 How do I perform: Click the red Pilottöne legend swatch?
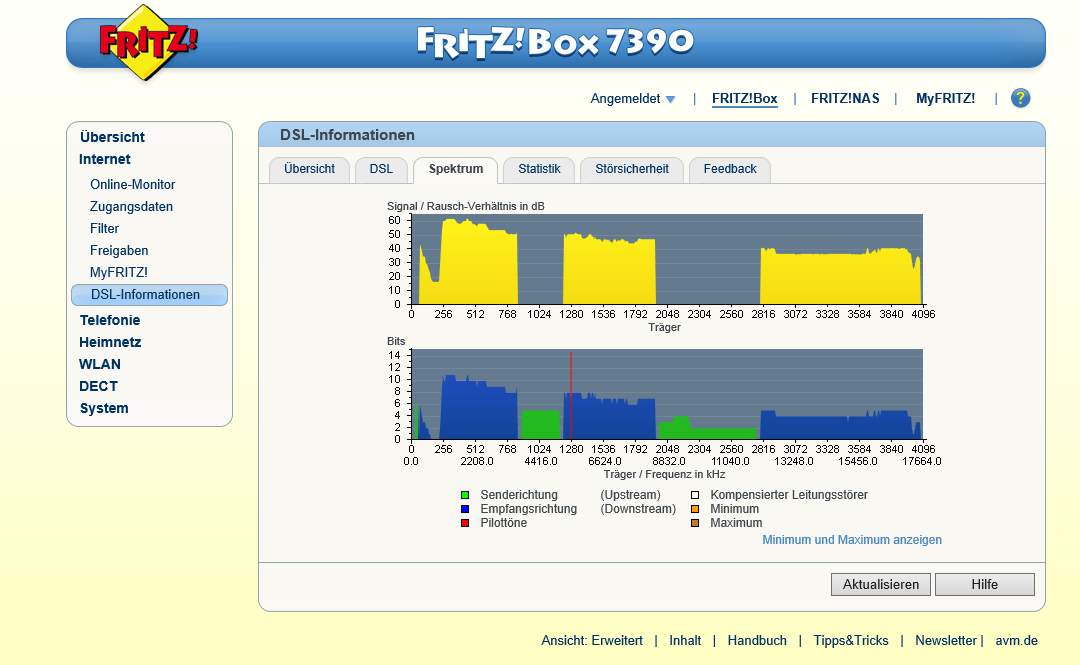click(465, 523)
